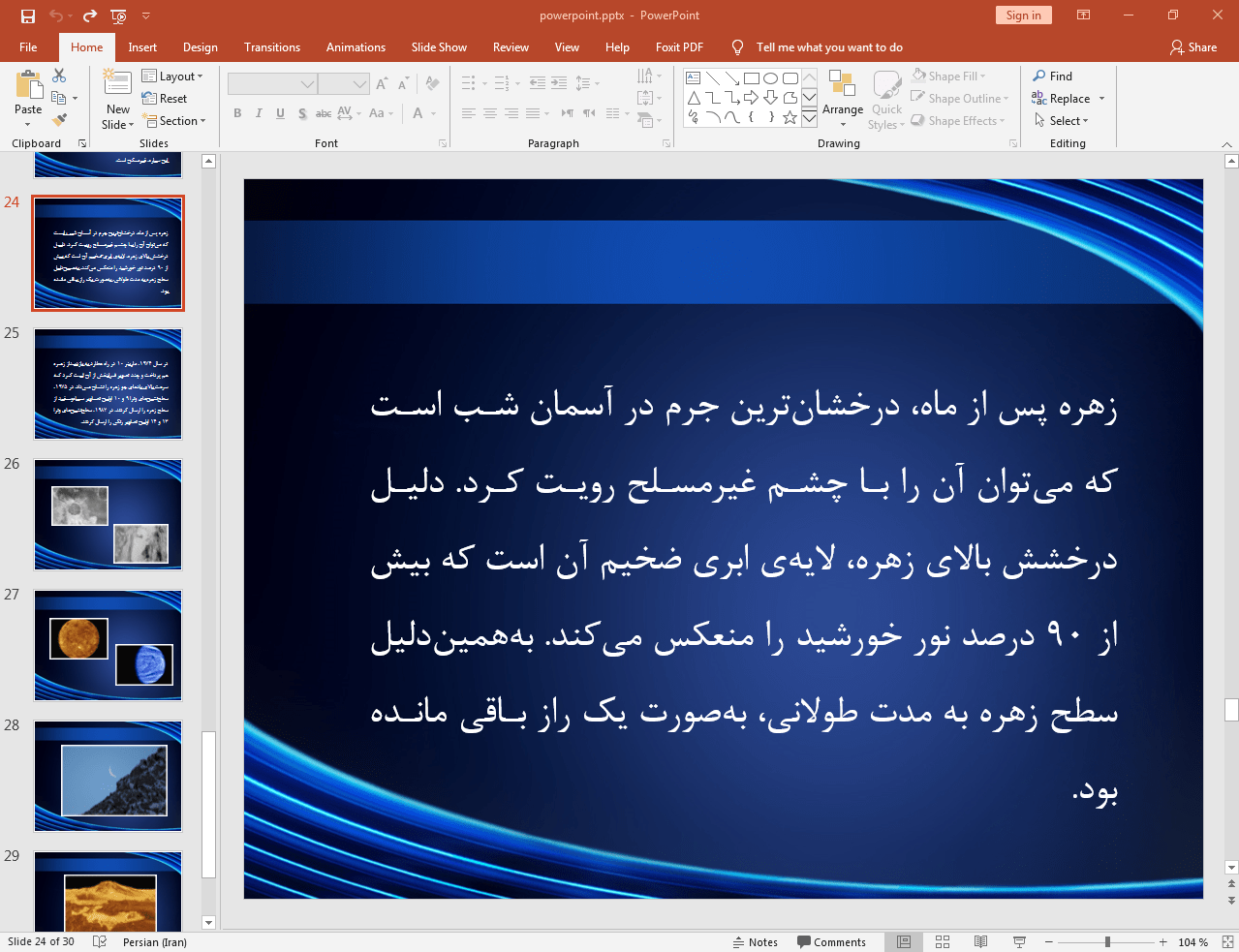
Task: Switch to Slide Sorter view icon
Action: click(943, 941)
